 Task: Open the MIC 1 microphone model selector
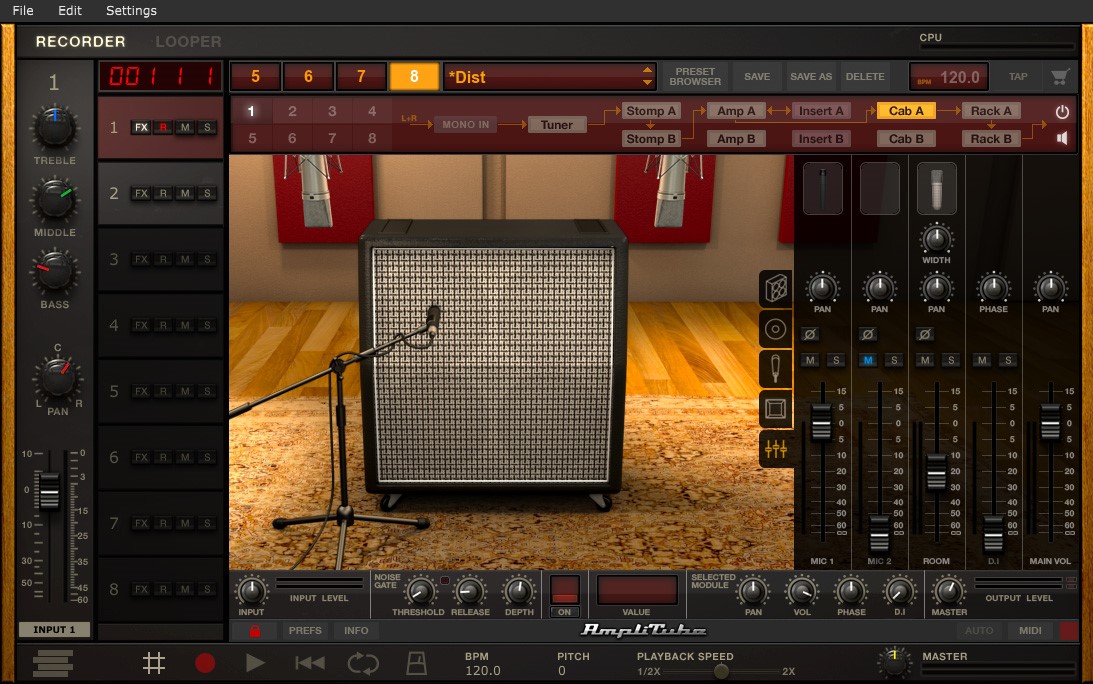[823, 188]
